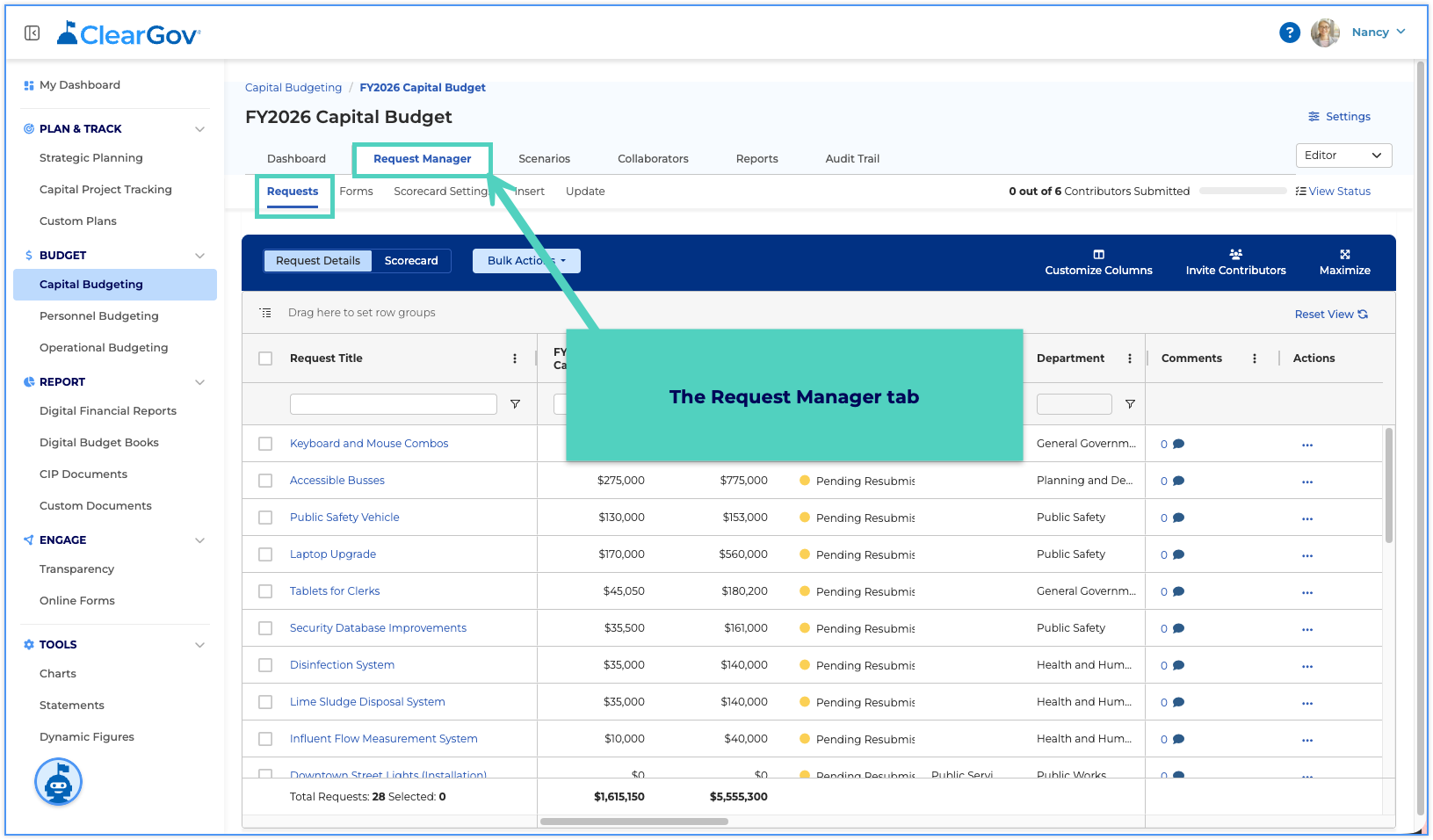Screen dimensions: 1433x840
Task: Switch to the Dashboard tab
Action: (x=296, y=159)
